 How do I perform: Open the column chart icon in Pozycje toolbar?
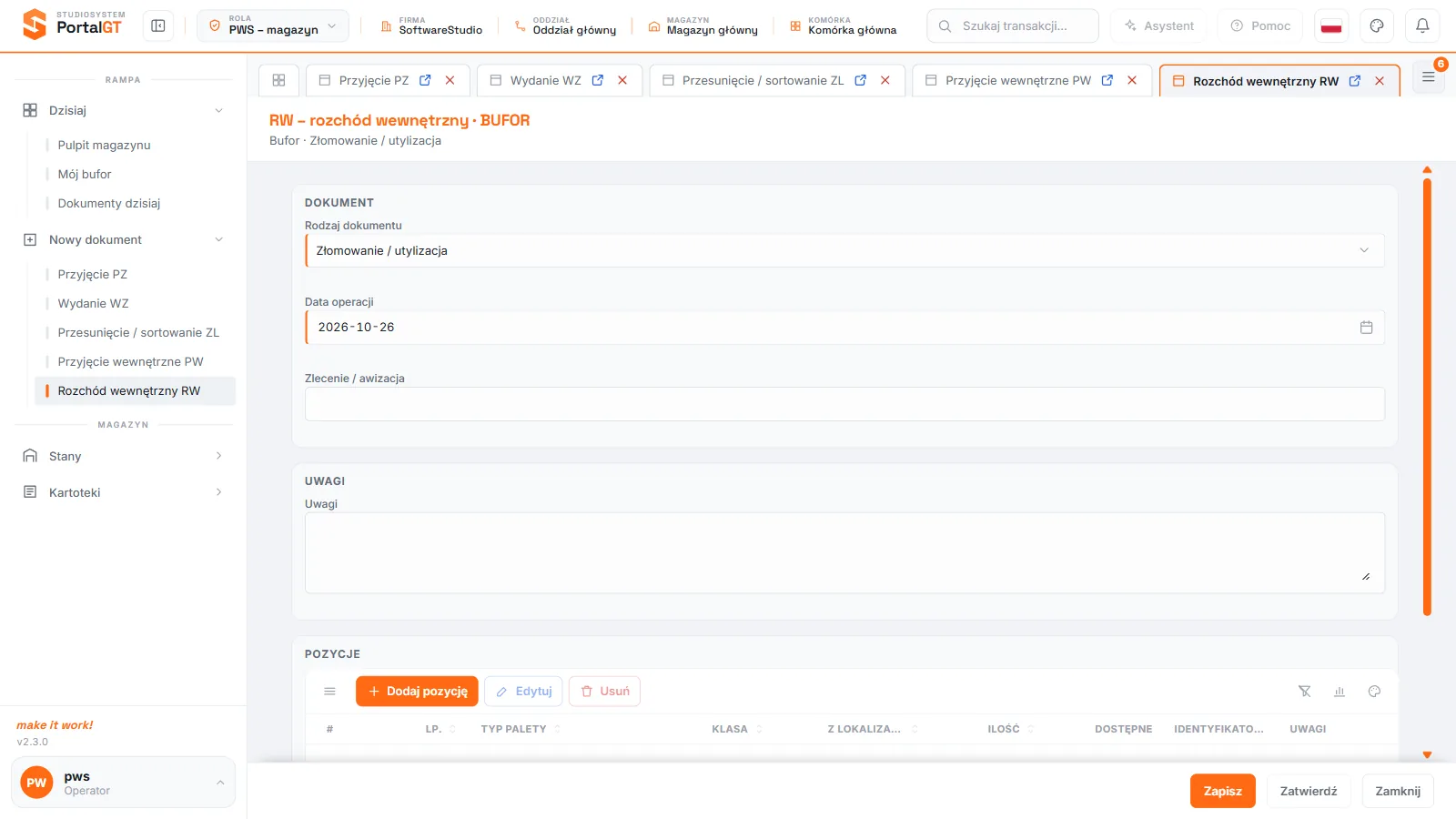[x=1340, y=692]
